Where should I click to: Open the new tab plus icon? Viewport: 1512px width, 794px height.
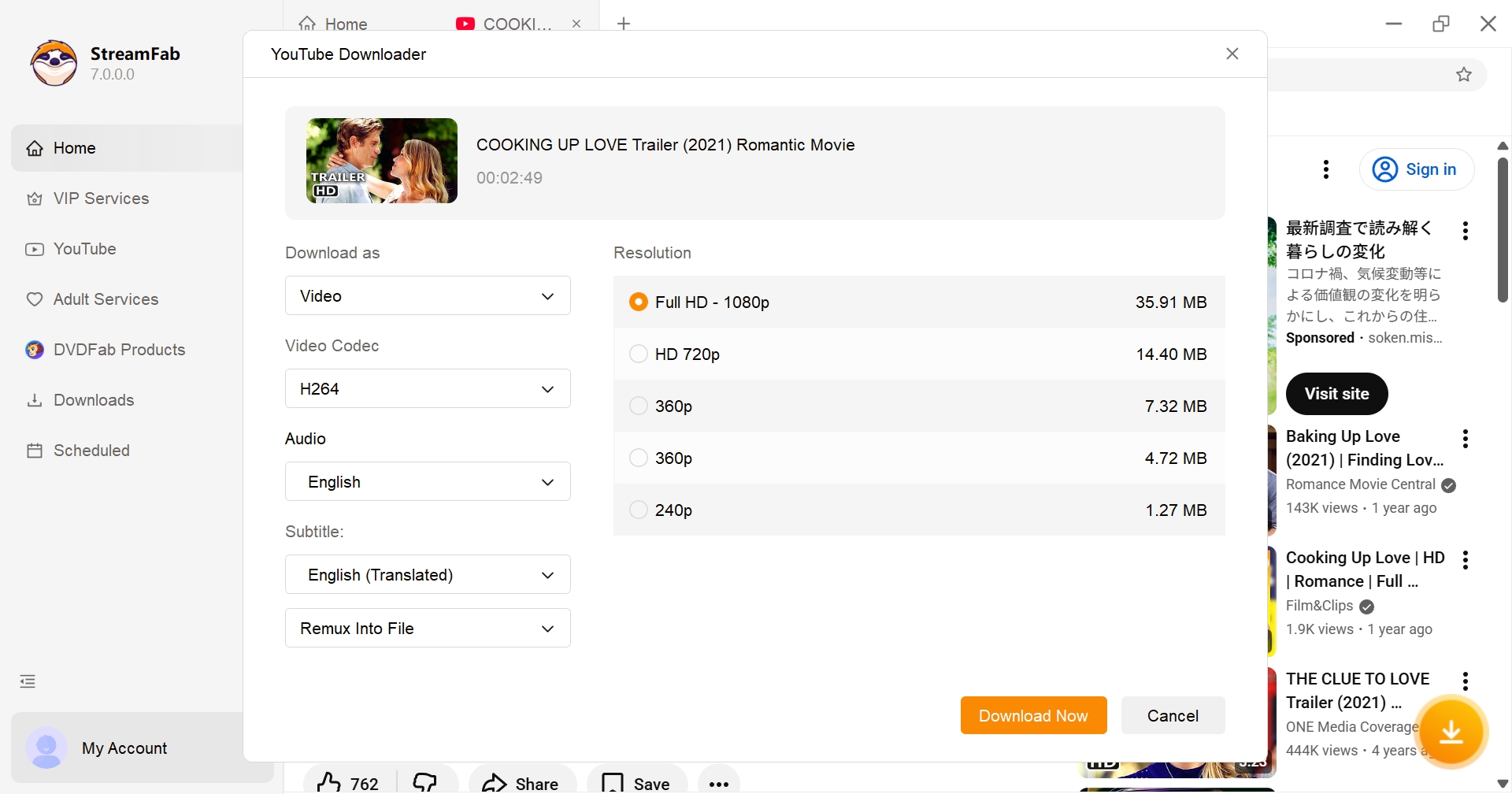tap(624, 24)
